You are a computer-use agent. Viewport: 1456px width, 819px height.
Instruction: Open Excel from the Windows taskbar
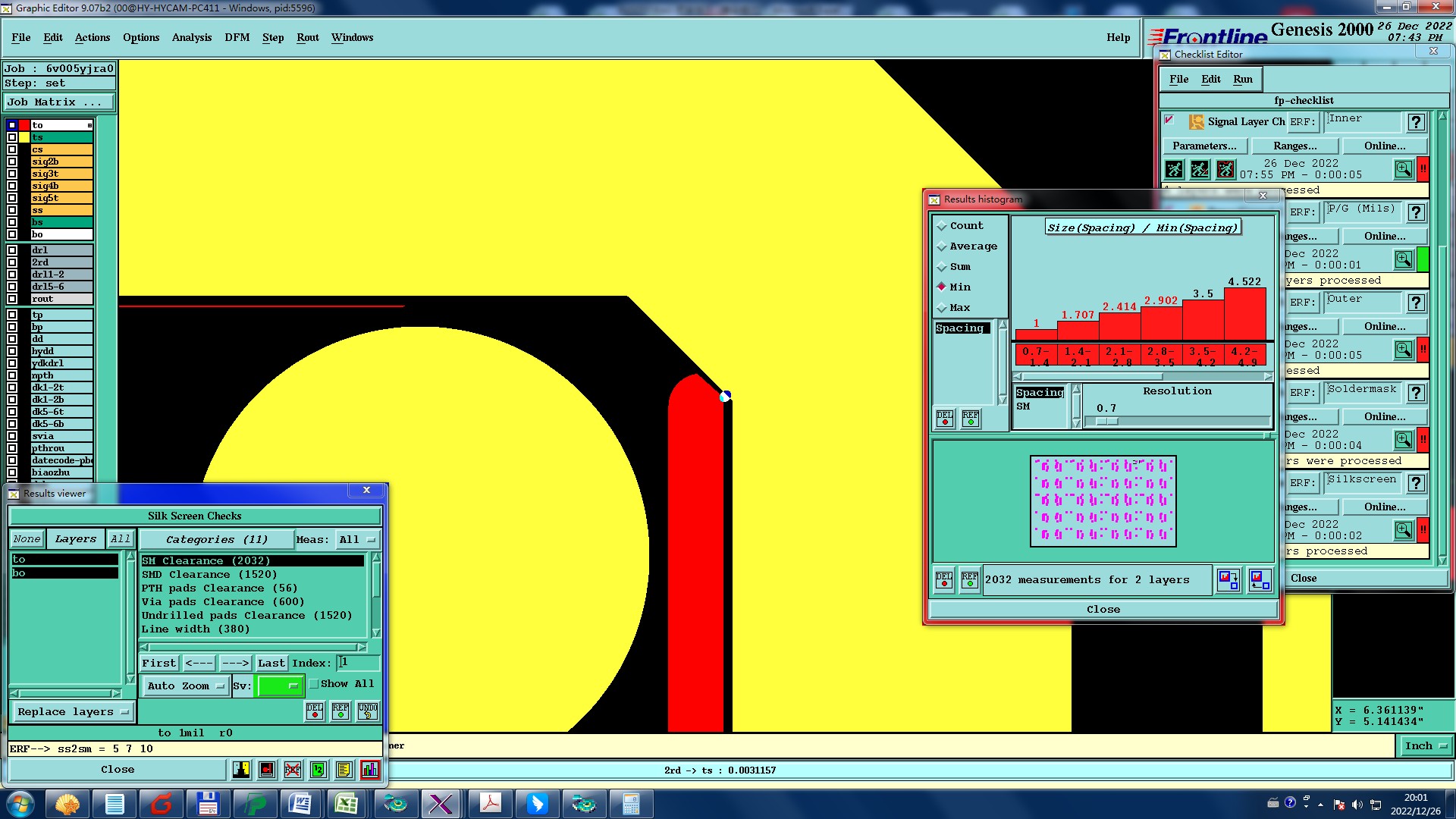pos(347,803)
